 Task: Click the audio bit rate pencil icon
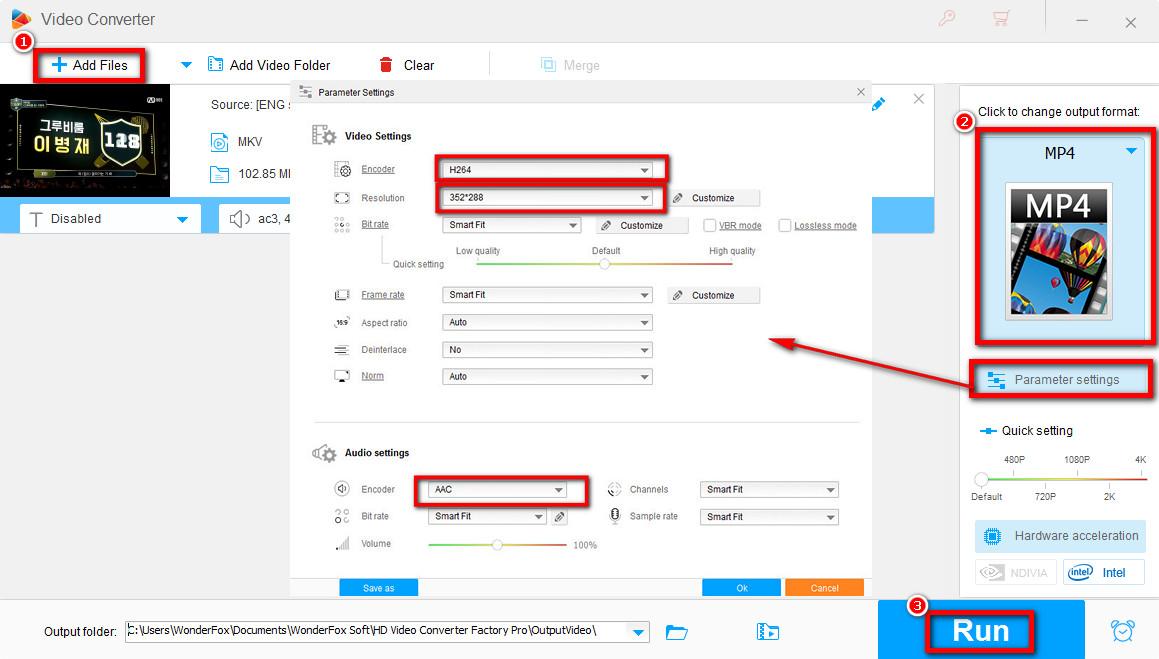(x=560, y=517)
